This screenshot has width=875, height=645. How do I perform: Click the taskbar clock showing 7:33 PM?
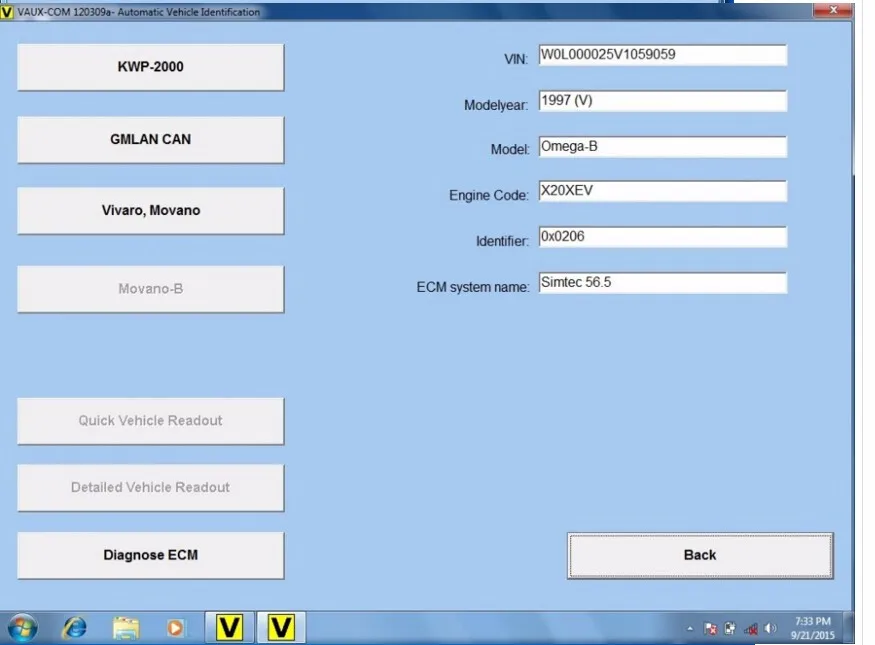click(812, 628)
